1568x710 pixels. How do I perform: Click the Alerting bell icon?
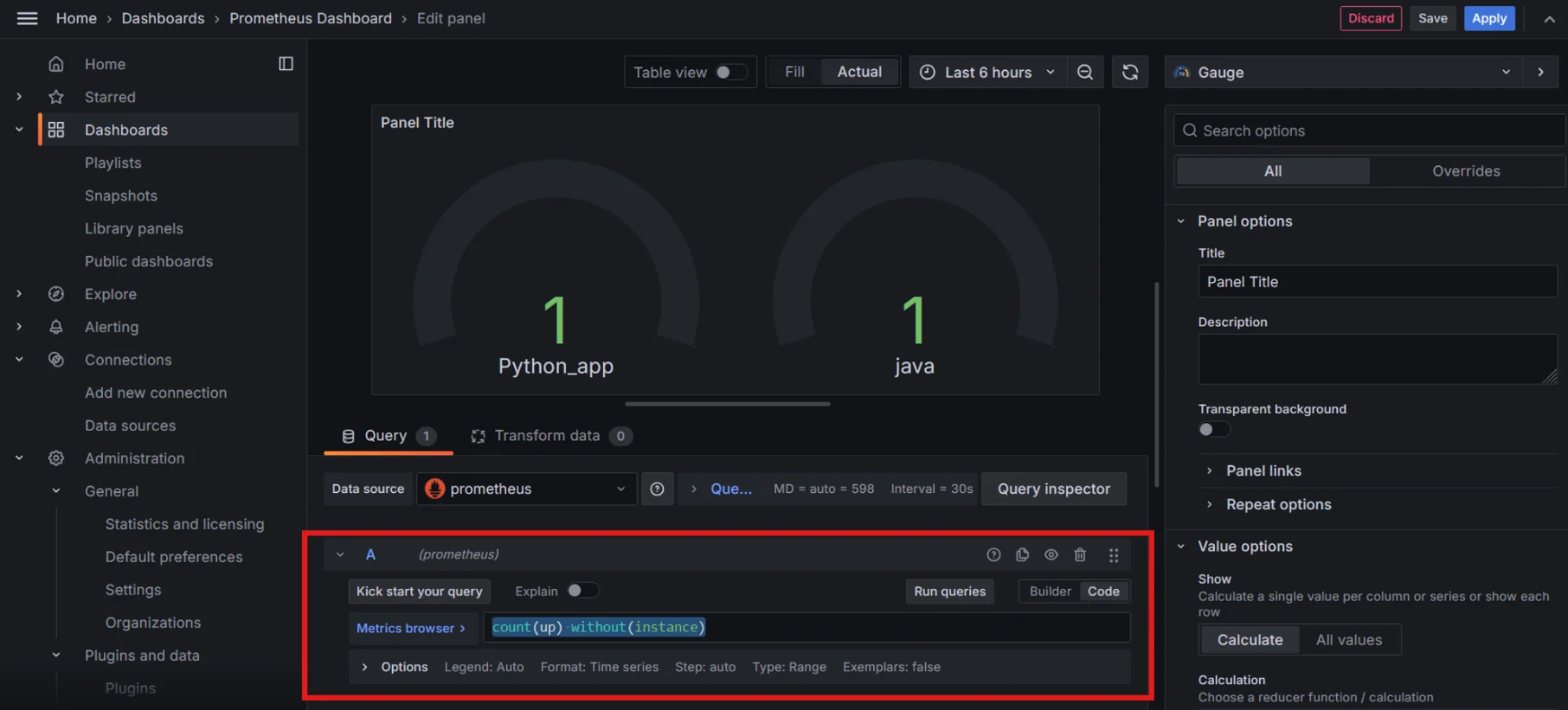point(56,327)
